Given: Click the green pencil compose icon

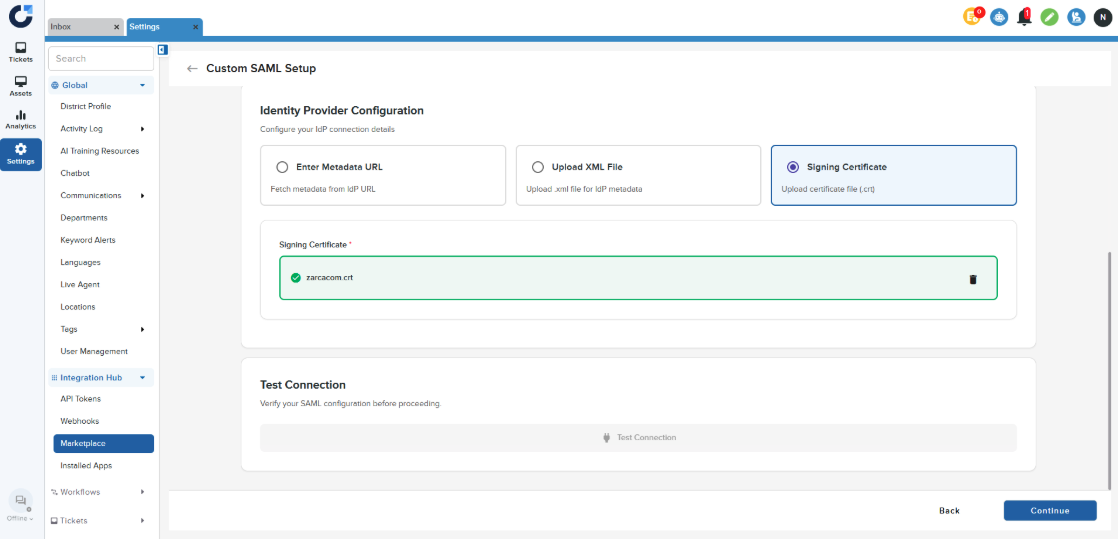Looking at the screenshot, I should point(1049,17).
